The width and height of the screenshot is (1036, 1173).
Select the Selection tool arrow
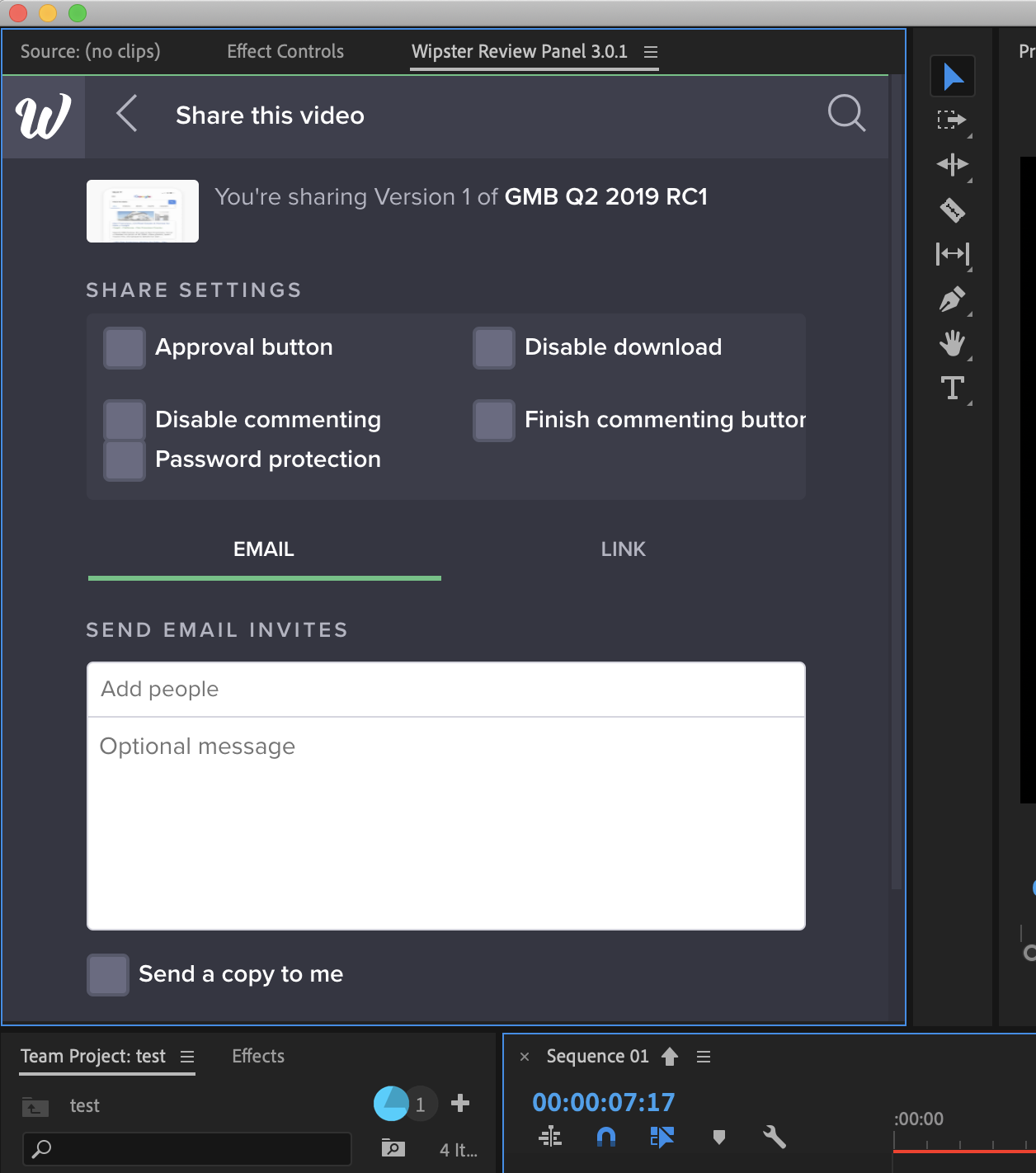[x=953, y=77]
